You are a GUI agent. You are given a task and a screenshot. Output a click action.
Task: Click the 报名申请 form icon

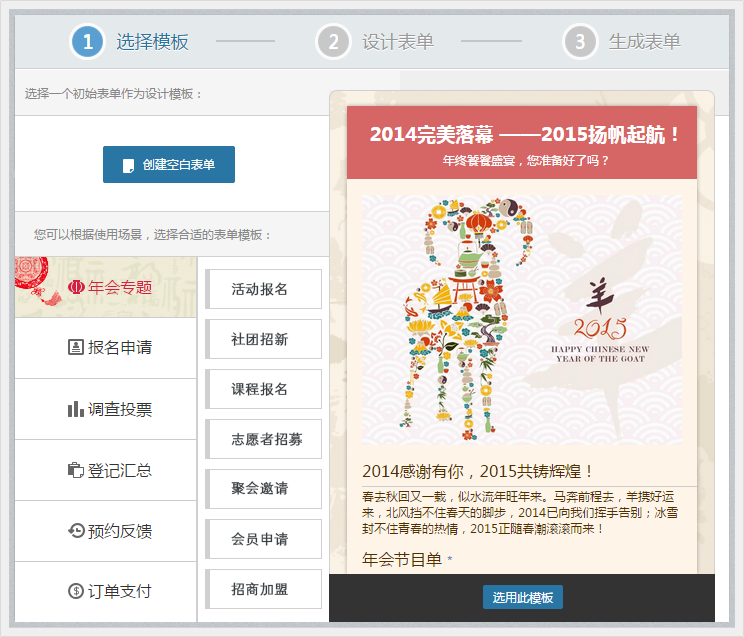pyautogui.click(x=76, y=347)
